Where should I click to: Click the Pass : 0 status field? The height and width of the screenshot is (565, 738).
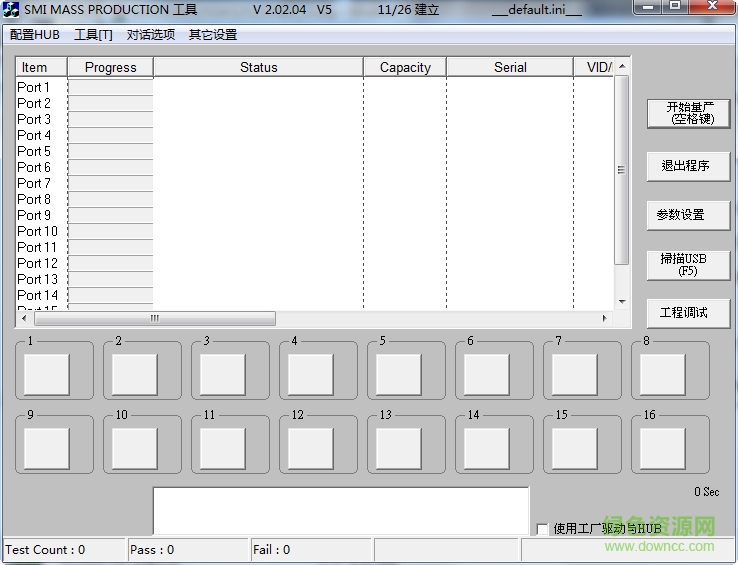(188, 549)
